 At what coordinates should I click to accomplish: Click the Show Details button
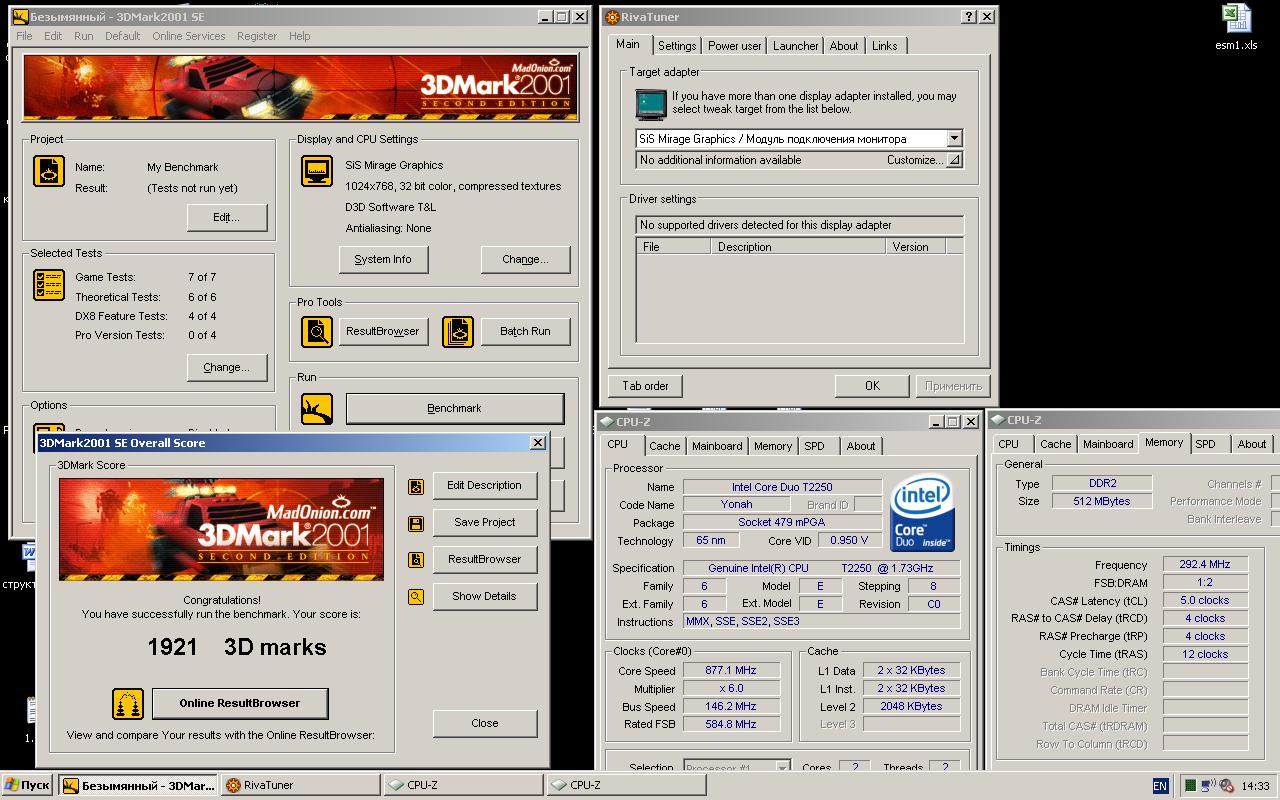(485, 596)
